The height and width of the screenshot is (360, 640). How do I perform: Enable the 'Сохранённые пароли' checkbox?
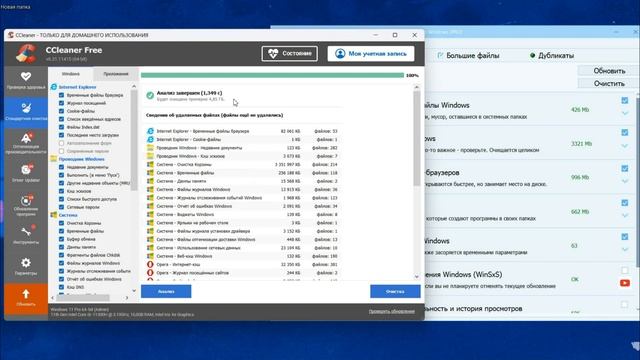point(61,151)
